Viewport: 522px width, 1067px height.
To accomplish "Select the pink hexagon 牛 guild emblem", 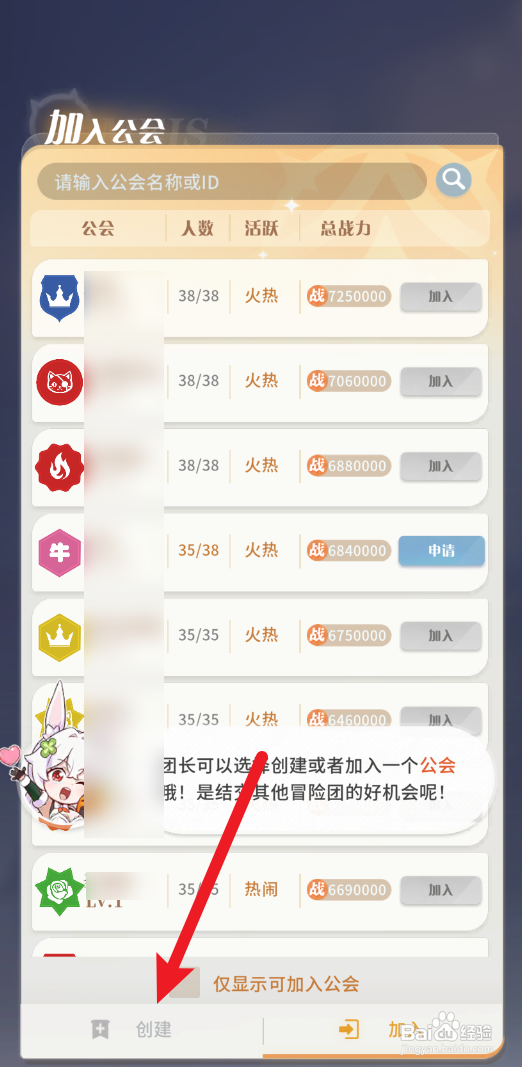I will tap(60, 551).
